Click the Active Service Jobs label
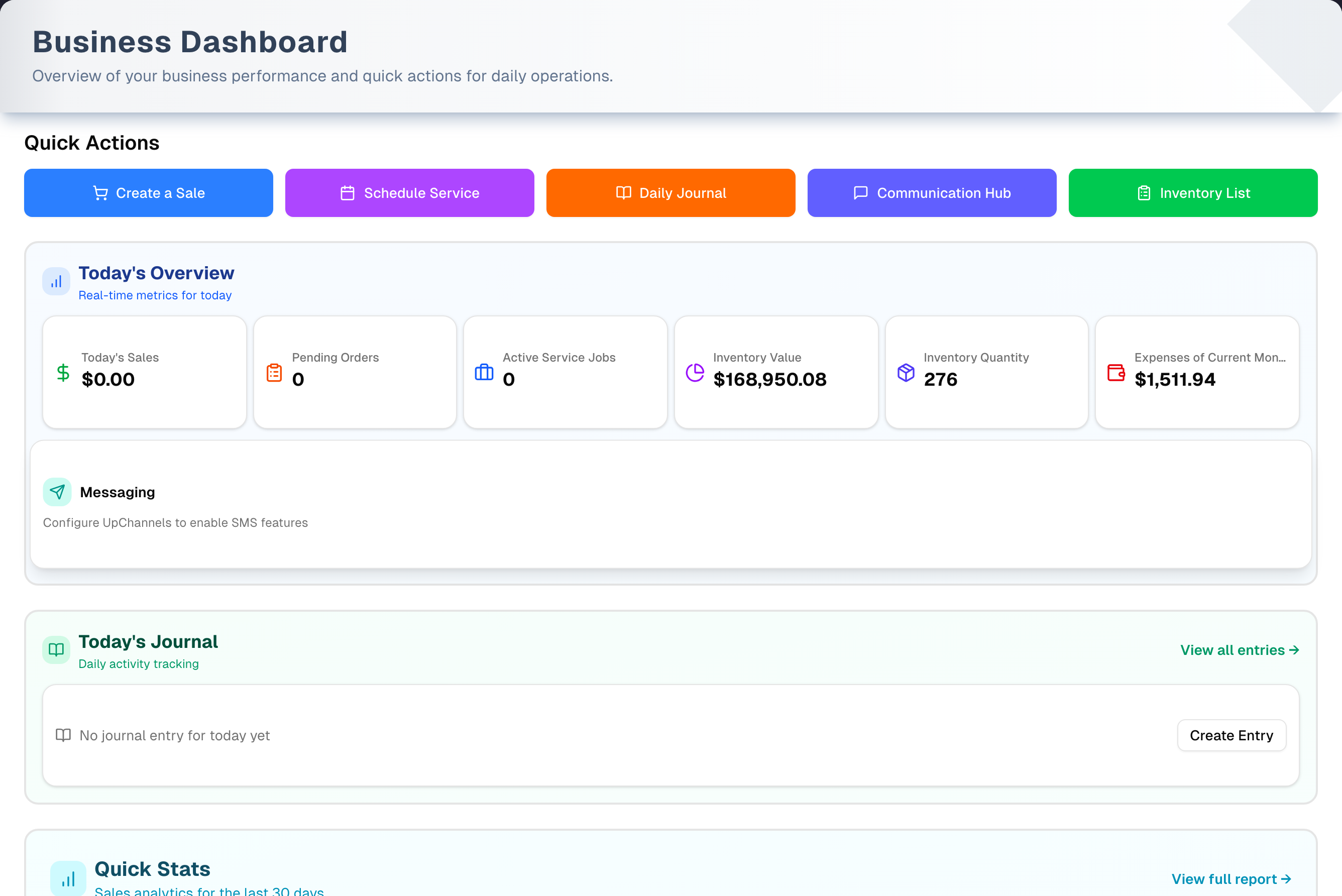Viewport: 1342px width, 896px height. pos(558,357)
